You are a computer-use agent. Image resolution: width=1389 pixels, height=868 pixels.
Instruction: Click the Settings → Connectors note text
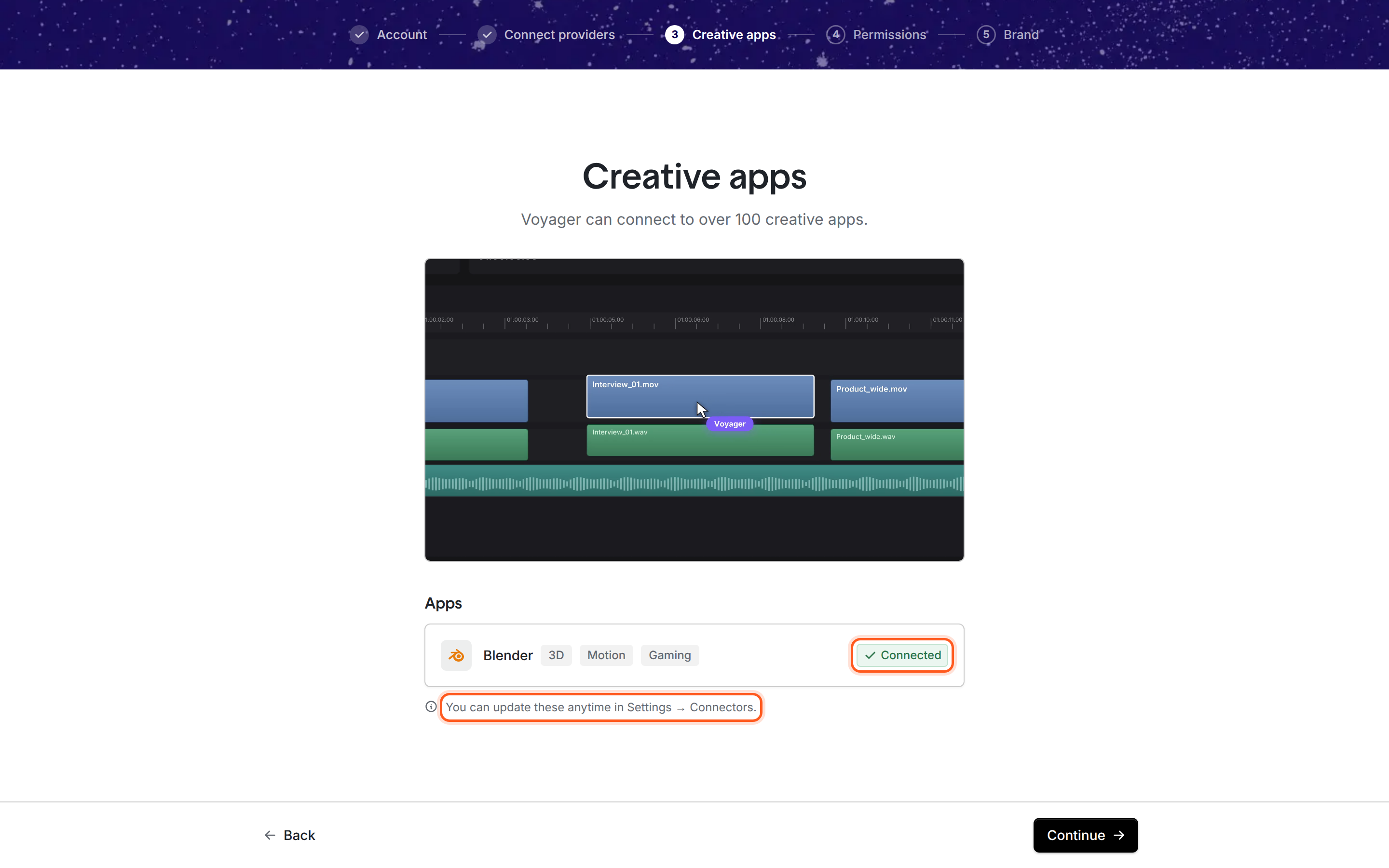point(601,707)
